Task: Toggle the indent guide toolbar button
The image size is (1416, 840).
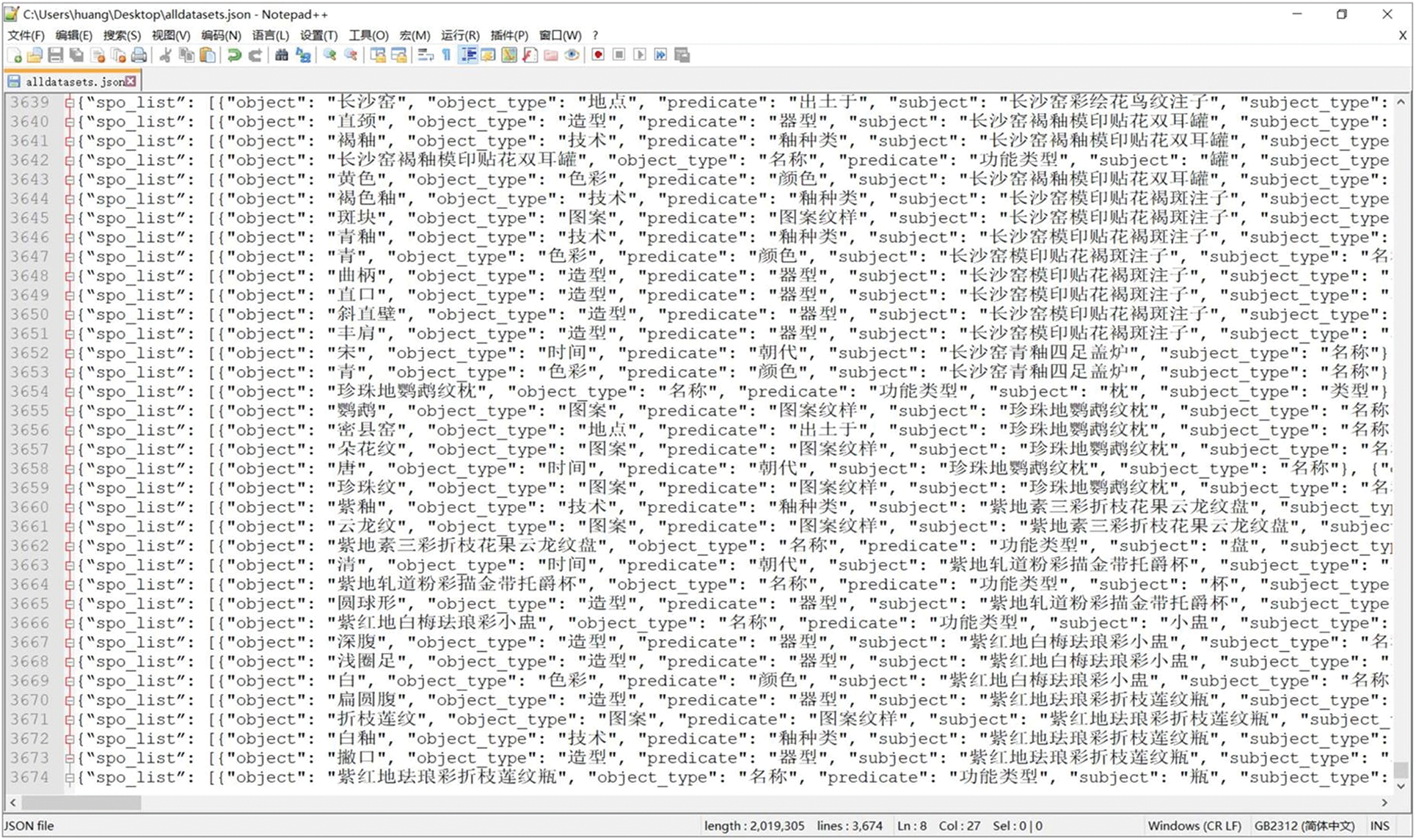Action: tap(467, 55)
